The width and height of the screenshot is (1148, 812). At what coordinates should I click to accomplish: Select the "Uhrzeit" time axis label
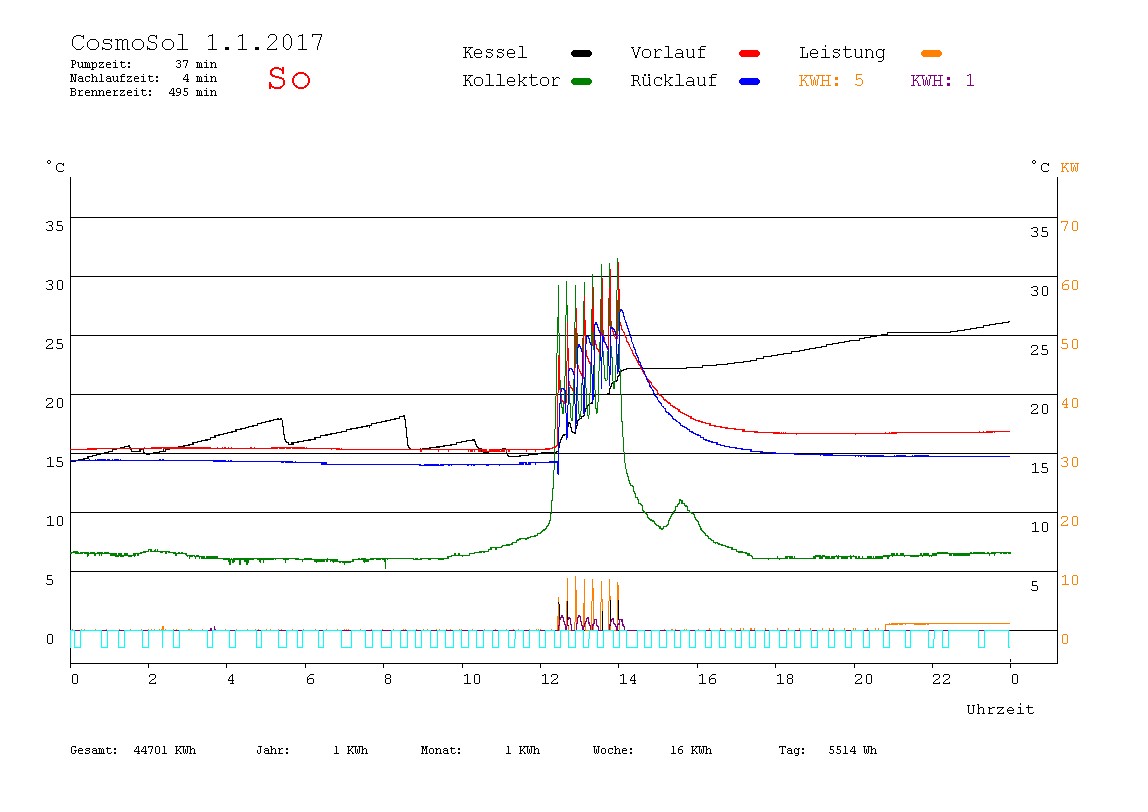point(1000,709)
